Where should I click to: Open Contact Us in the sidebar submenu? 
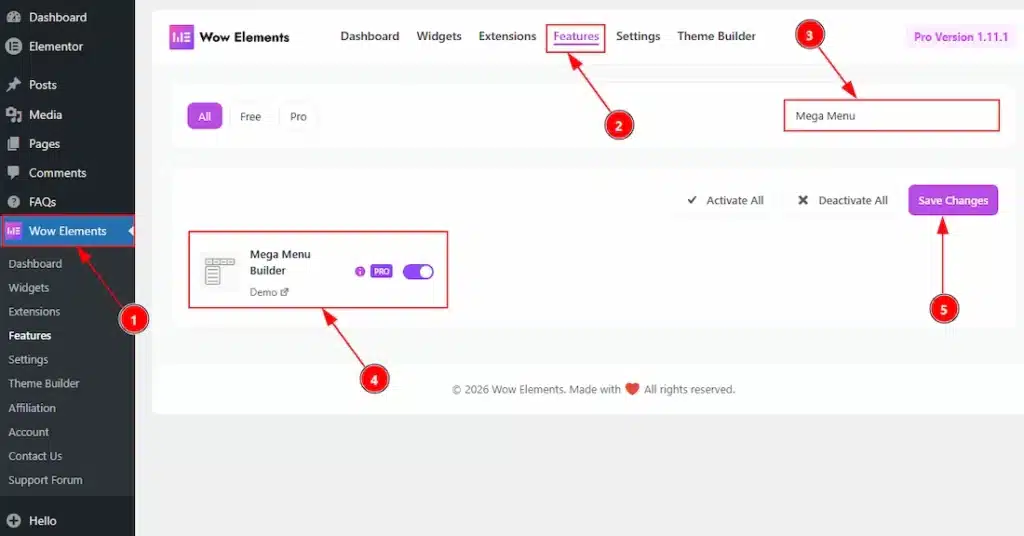(35, 456)
